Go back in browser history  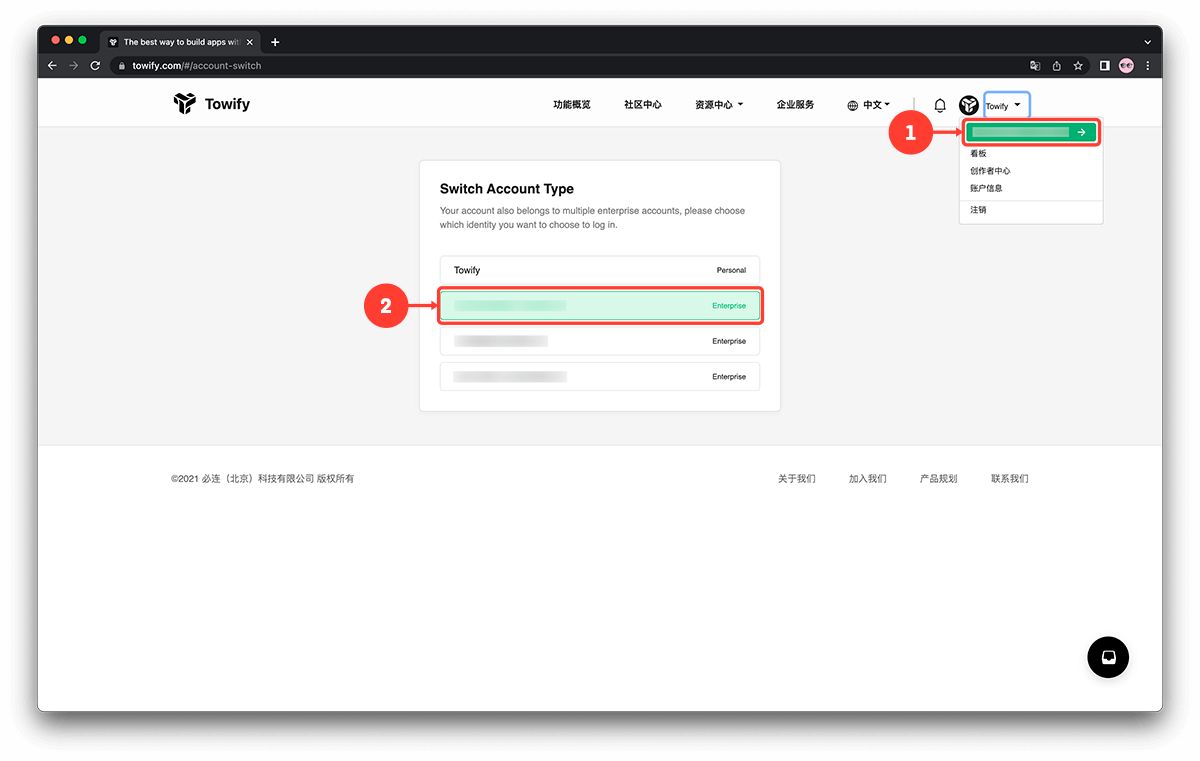click(53, 66)
